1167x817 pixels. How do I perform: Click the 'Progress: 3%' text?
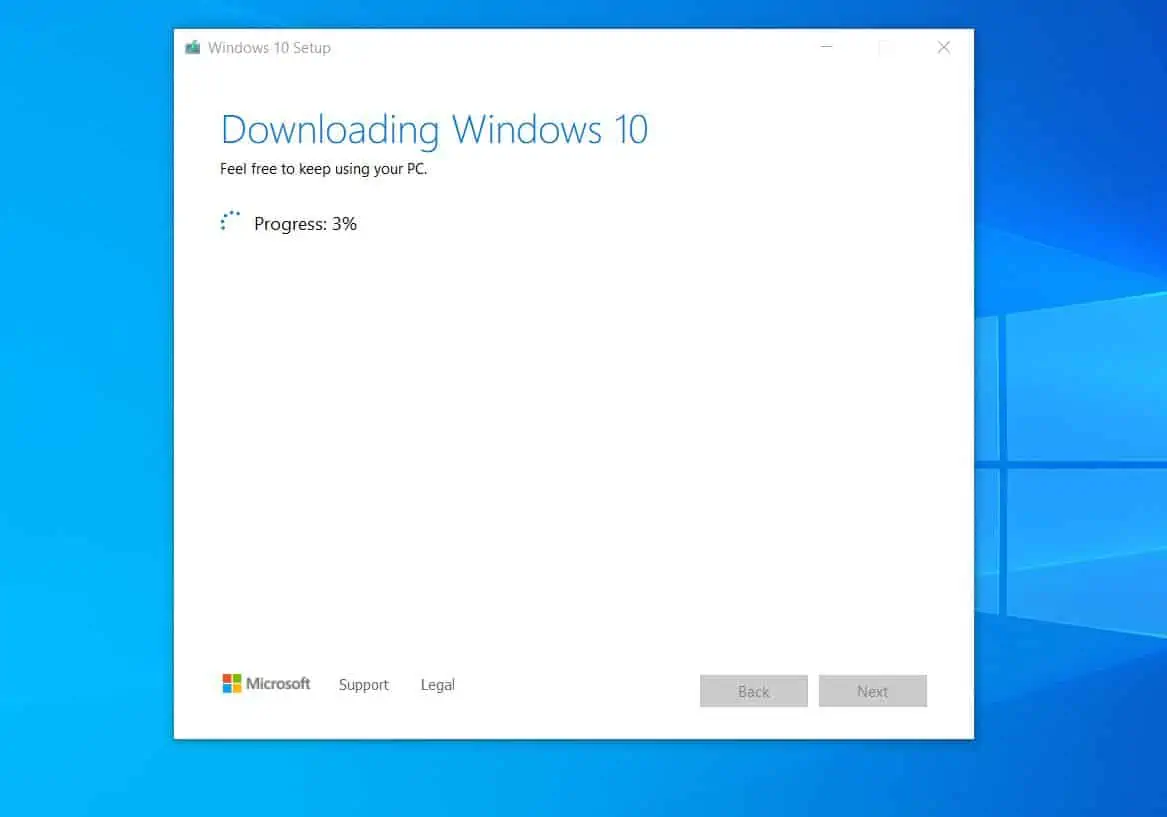tap(305, 224)
